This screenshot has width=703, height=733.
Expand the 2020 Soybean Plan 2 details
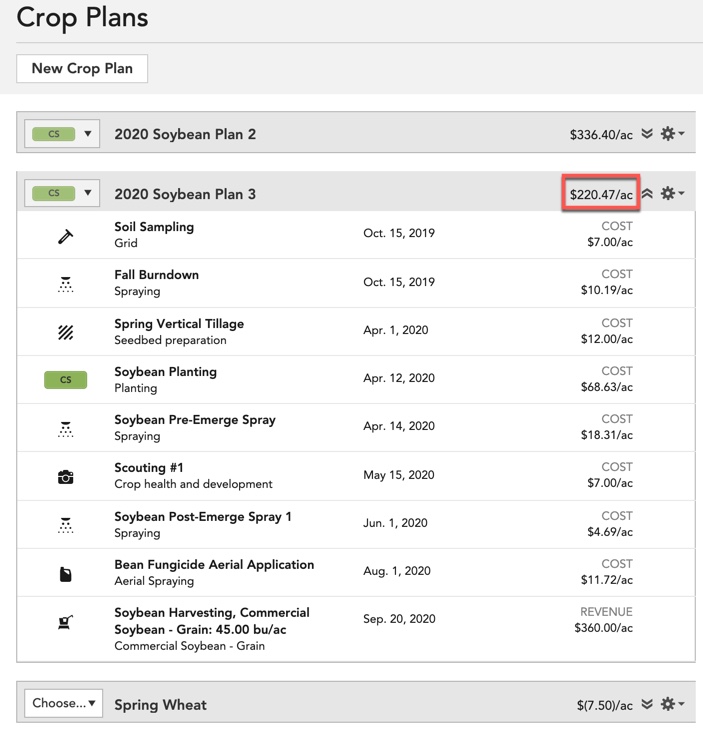(x=647, y=134)
